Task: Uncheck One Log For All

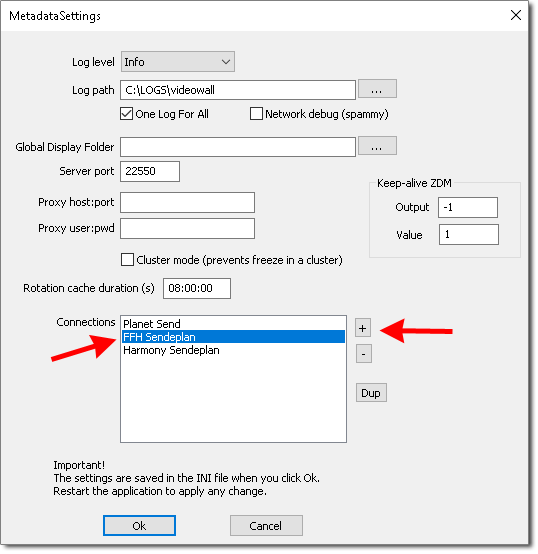Action: tap(126, 114)
